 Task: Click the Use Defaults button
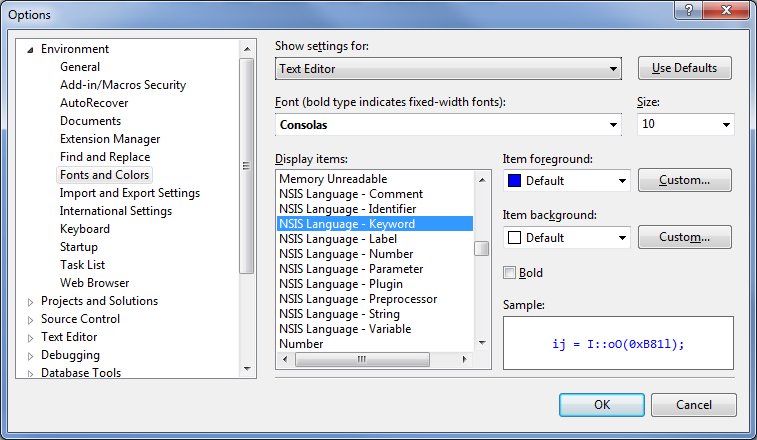click(685, 68)
